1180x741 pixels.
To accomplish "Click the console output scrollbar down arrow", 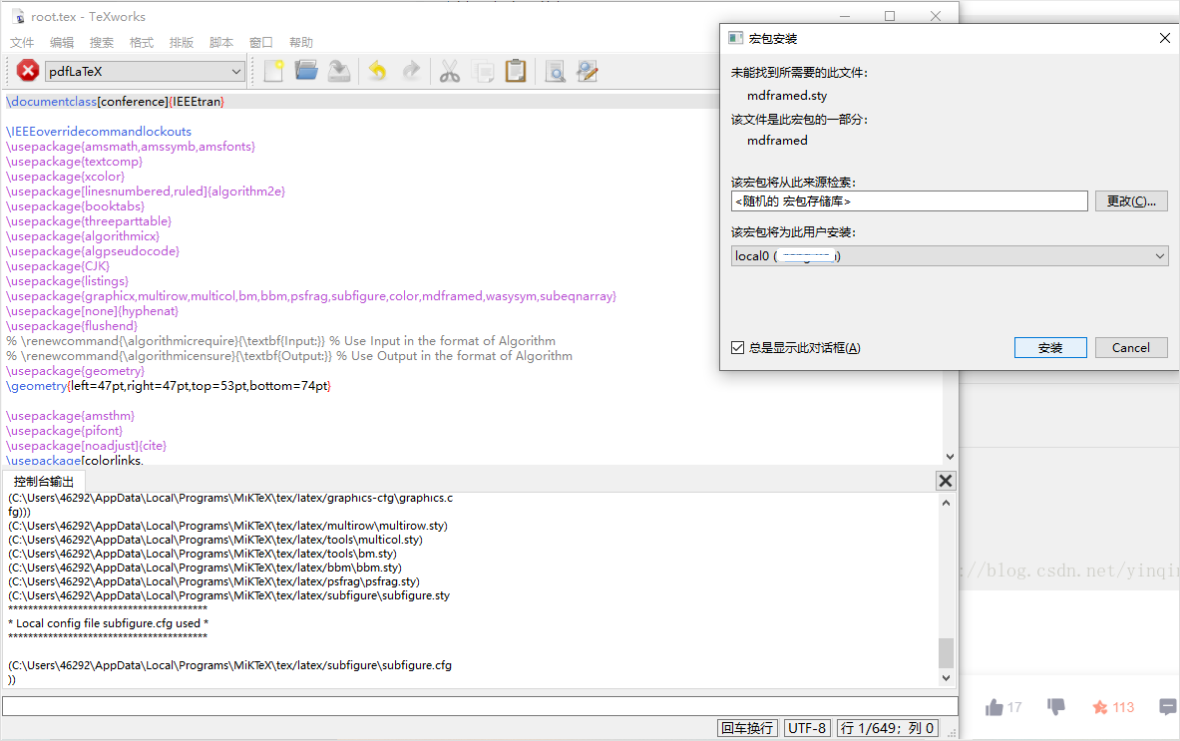I will pyautogui.click(x=945, y=677).
